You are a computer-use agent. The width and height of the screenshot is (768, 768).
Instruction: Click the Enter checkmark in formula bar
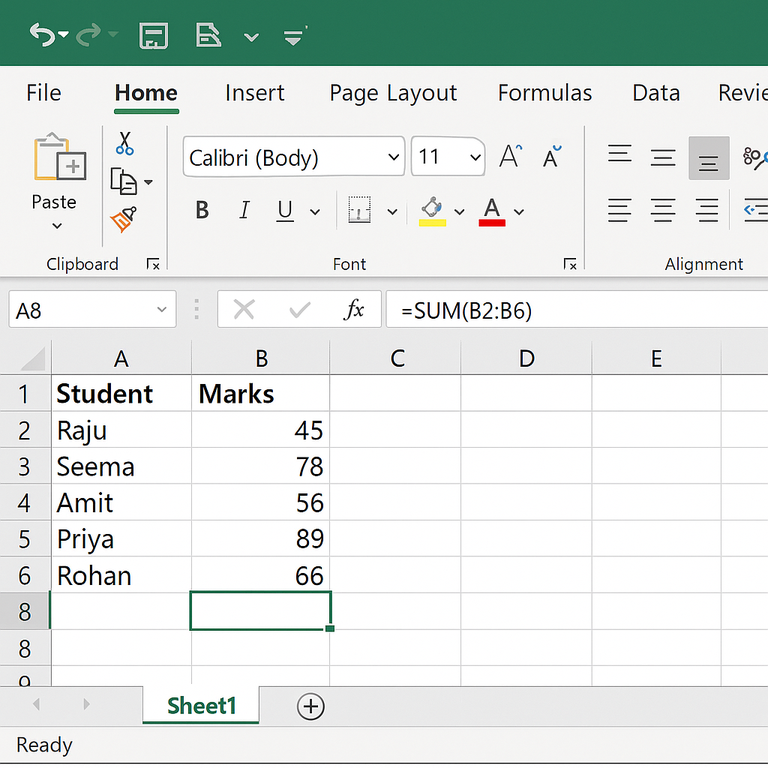300,310
